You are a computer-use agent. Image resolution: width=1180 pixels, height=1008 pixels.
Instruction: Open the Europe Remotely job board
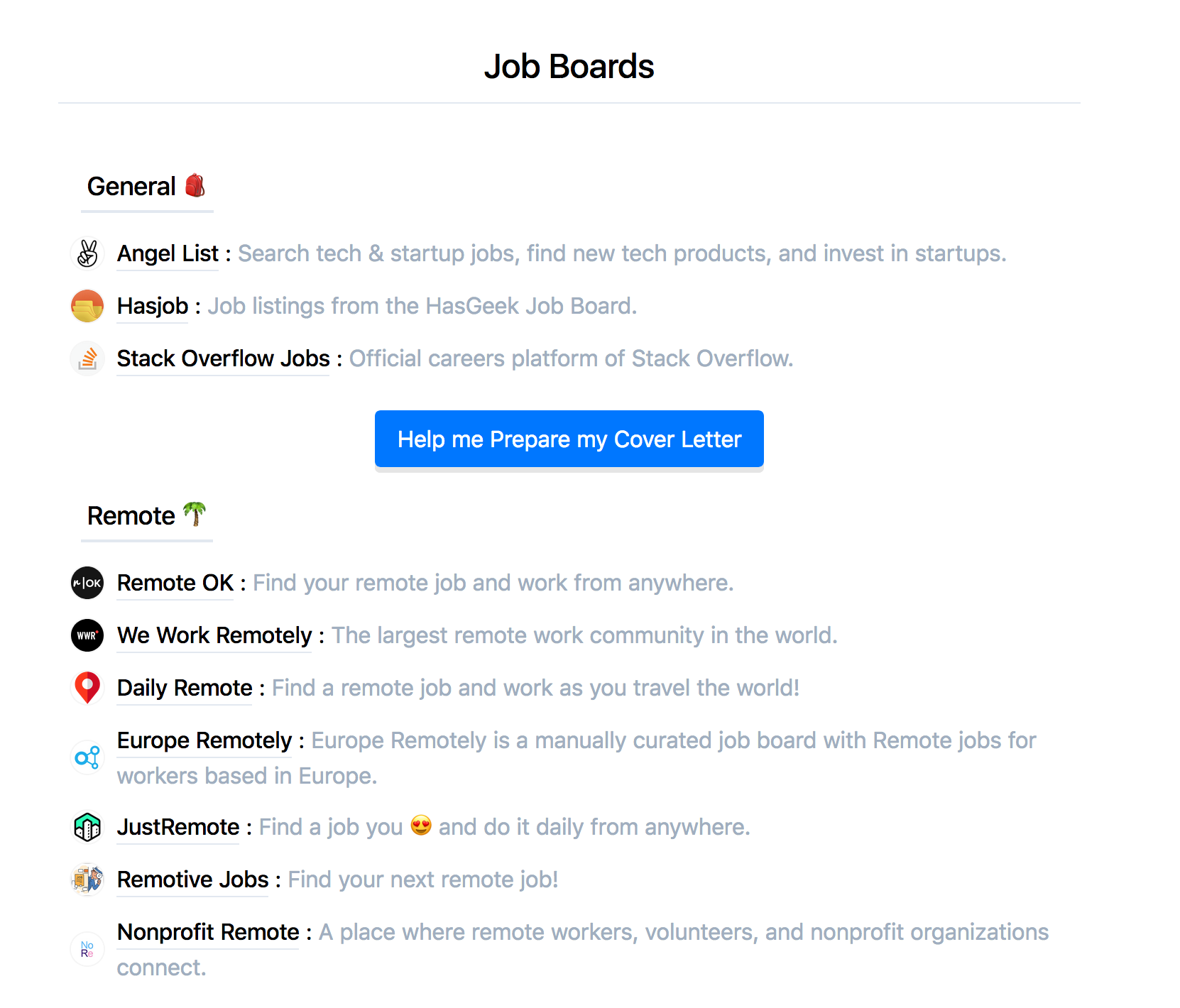pyautogui.click(x=204, y=740)
